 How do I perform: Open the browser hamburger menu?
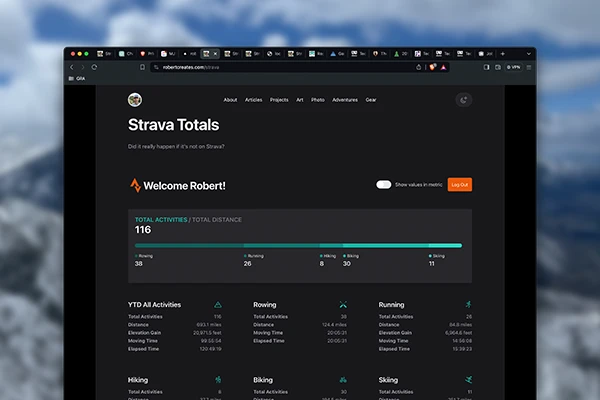529,67
